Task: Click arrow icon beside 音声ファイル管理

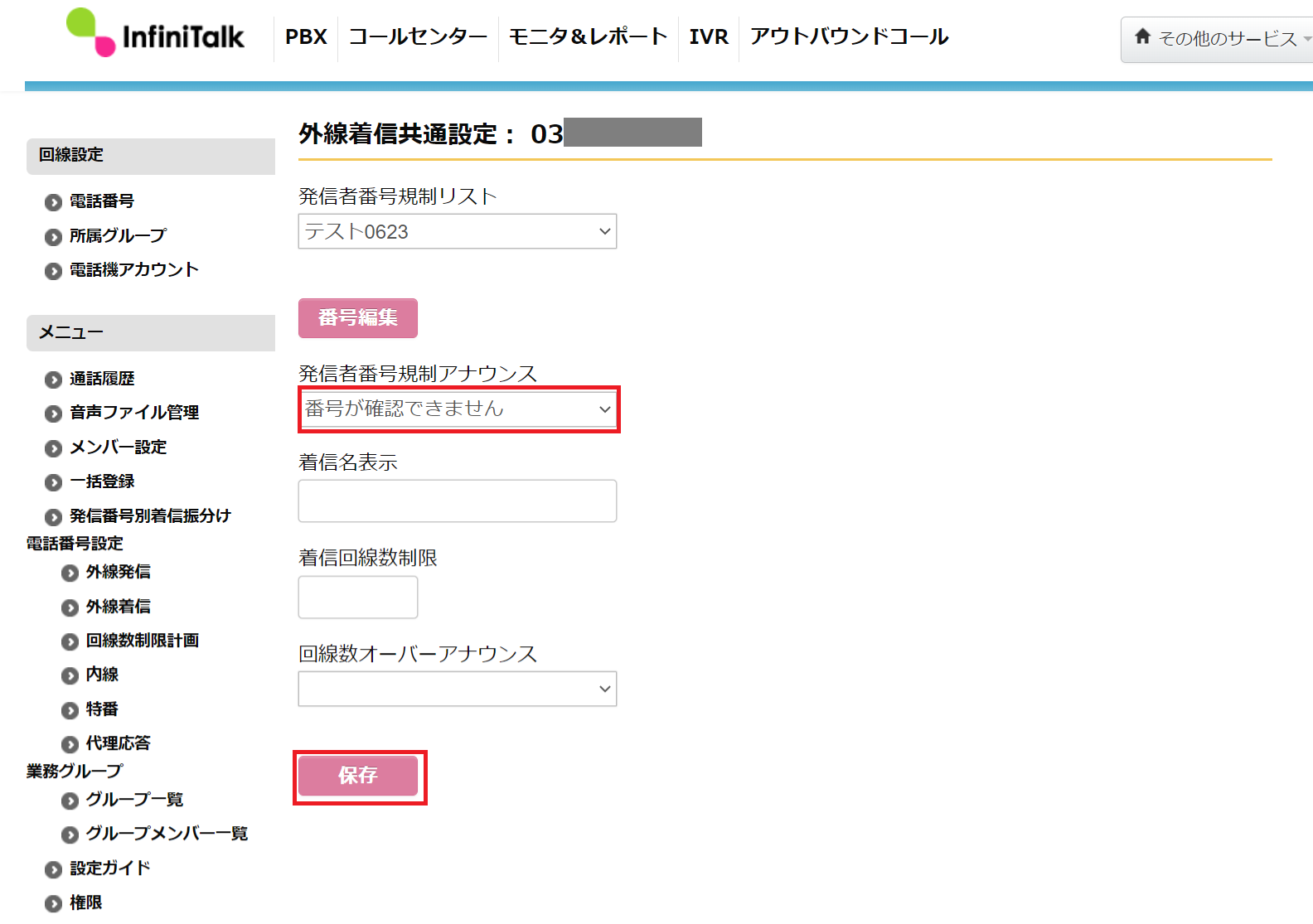Action: [x=54, y=414]
